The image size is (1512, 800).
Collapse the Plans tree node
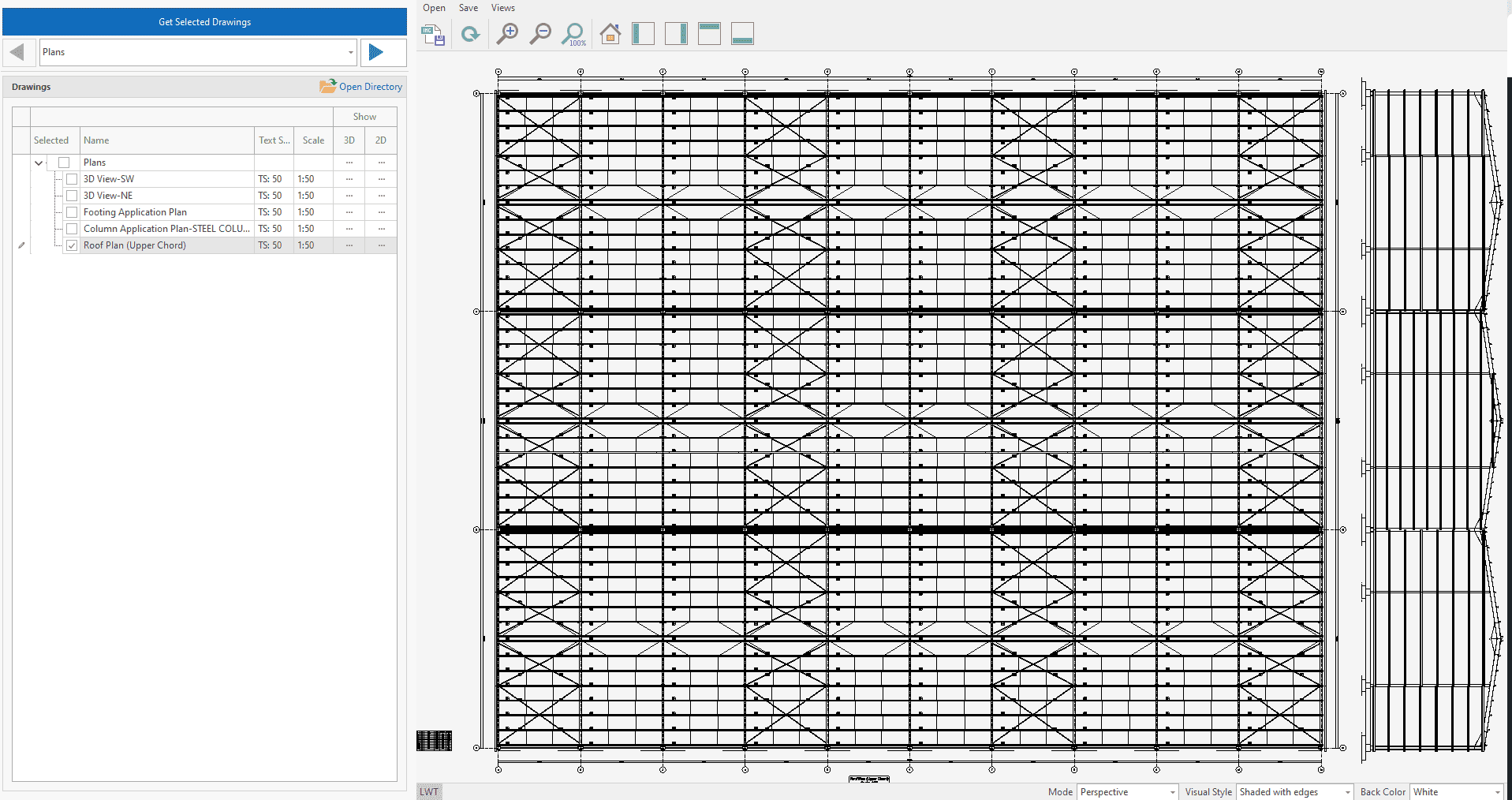(39, 163)
